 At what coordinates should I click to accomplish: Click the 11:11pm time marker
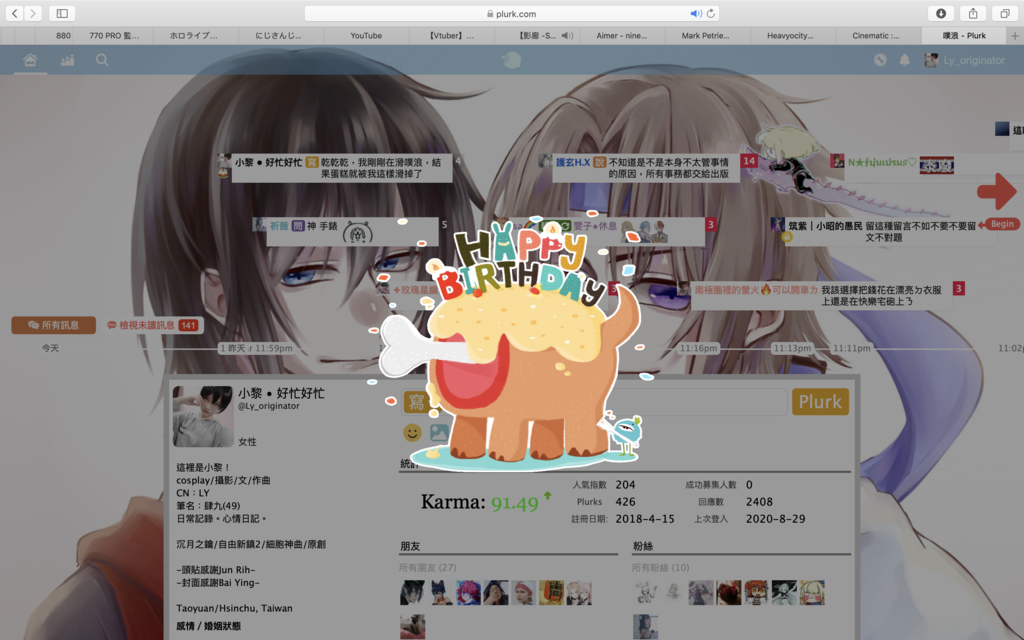coord(852,348)
